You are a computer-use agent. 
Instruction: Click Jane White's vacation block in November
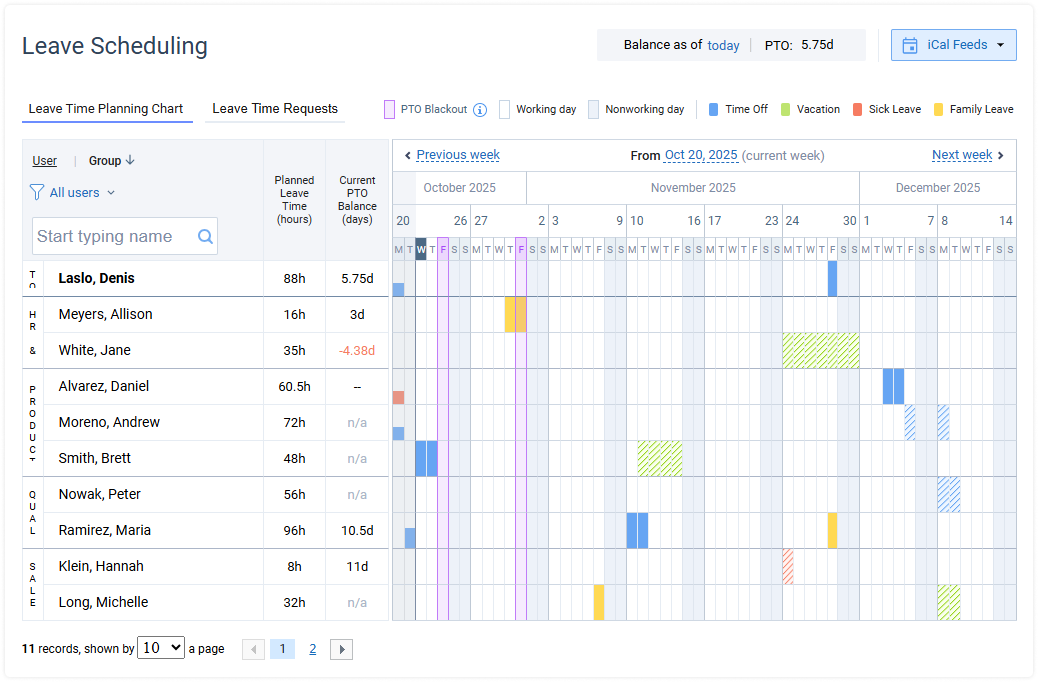[x=821, y=350]
